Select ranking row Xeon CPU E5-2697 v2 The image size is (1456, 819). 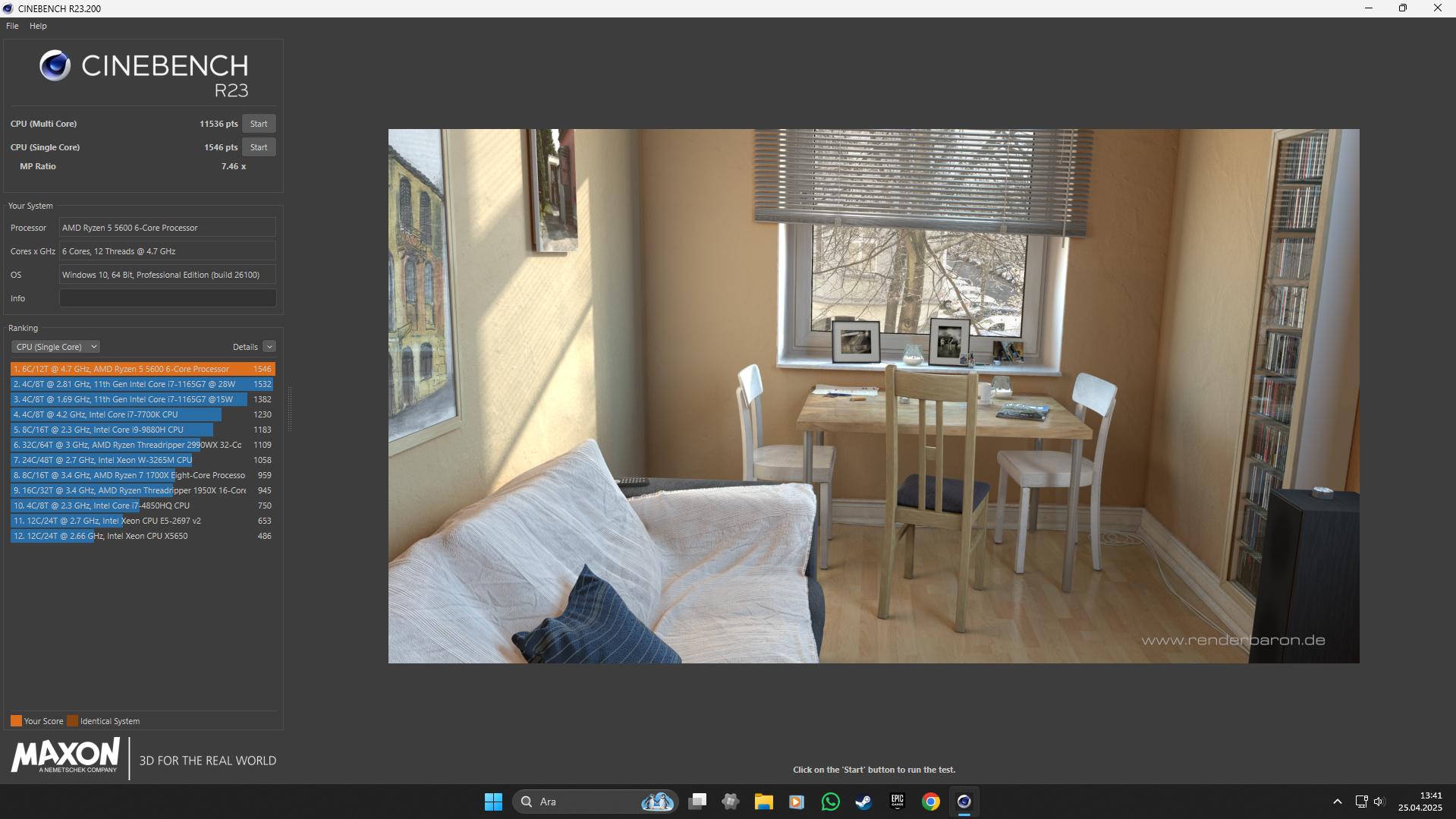143,521
